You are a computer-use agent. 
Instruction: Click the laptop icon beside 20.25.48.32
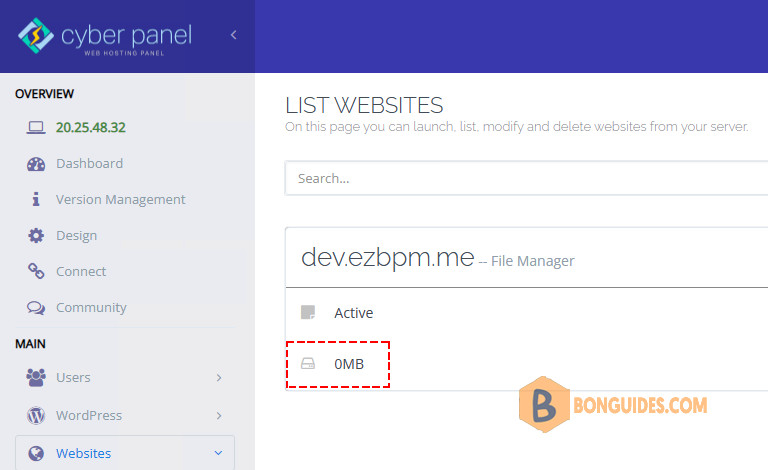[x=36, y=127]
